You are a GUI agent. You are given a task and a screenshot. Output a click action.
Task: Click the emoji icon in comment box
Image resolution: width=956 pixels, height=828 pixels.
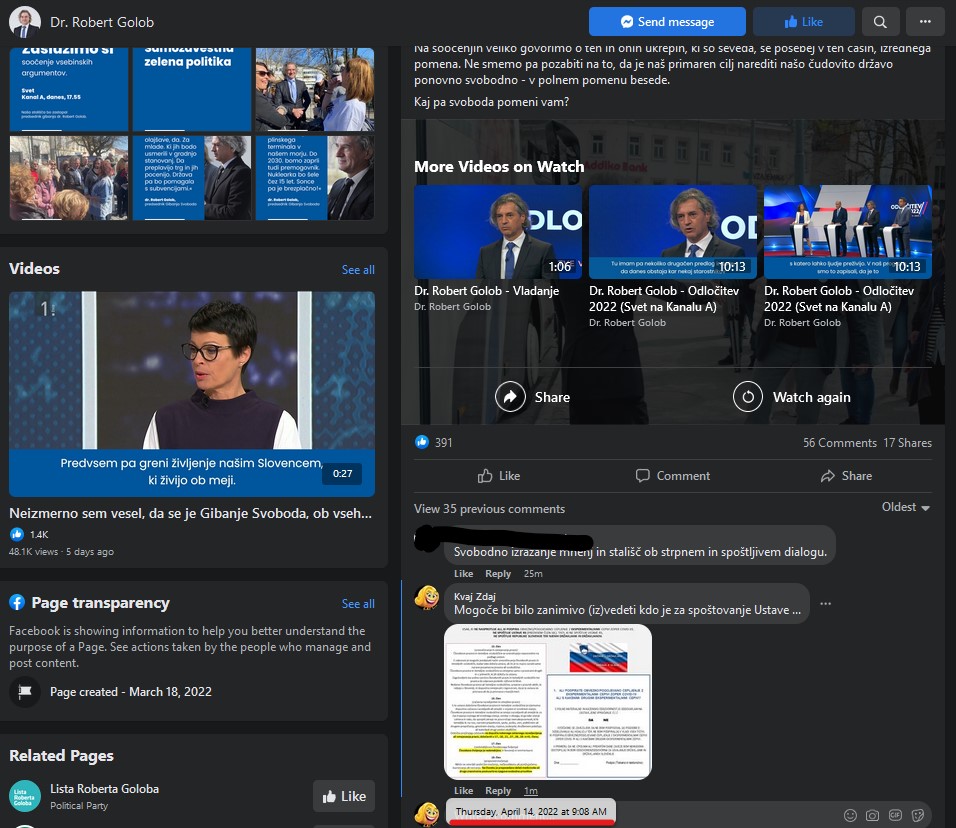pyautogui.click(x=850, y=815)
